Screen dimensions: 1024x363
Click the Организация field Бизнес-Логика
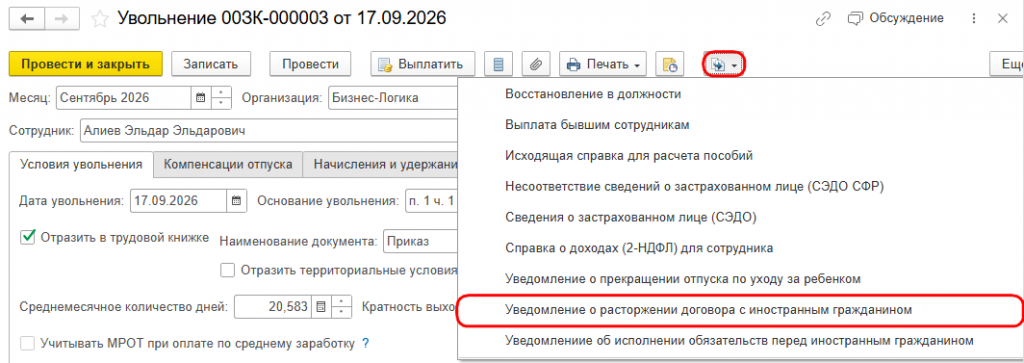pos(393,99)
